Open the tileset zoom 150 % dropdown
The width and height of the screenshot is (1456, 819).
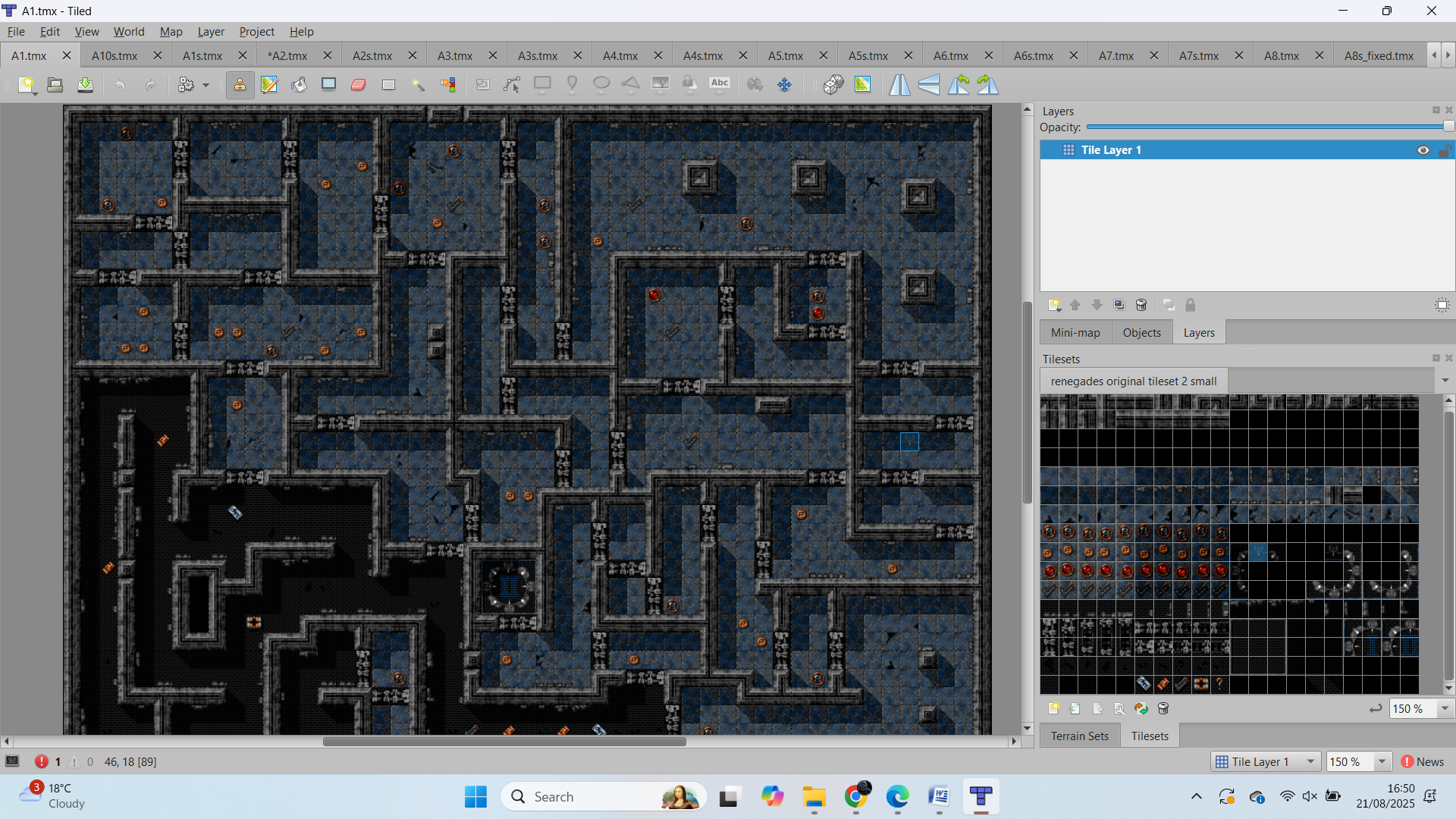(x=1445, y=708)
